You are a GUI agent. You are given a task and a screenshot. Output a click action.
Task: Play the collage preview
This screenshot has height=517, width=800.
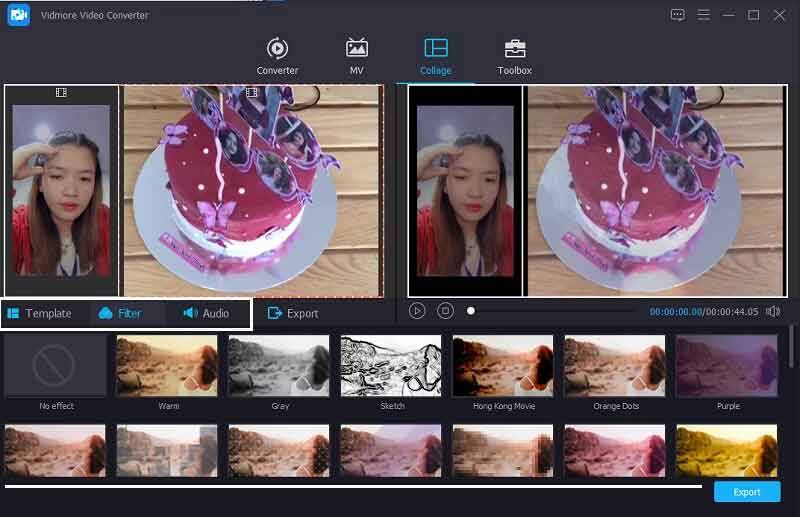pyautogui.click(x=417, y=312)
